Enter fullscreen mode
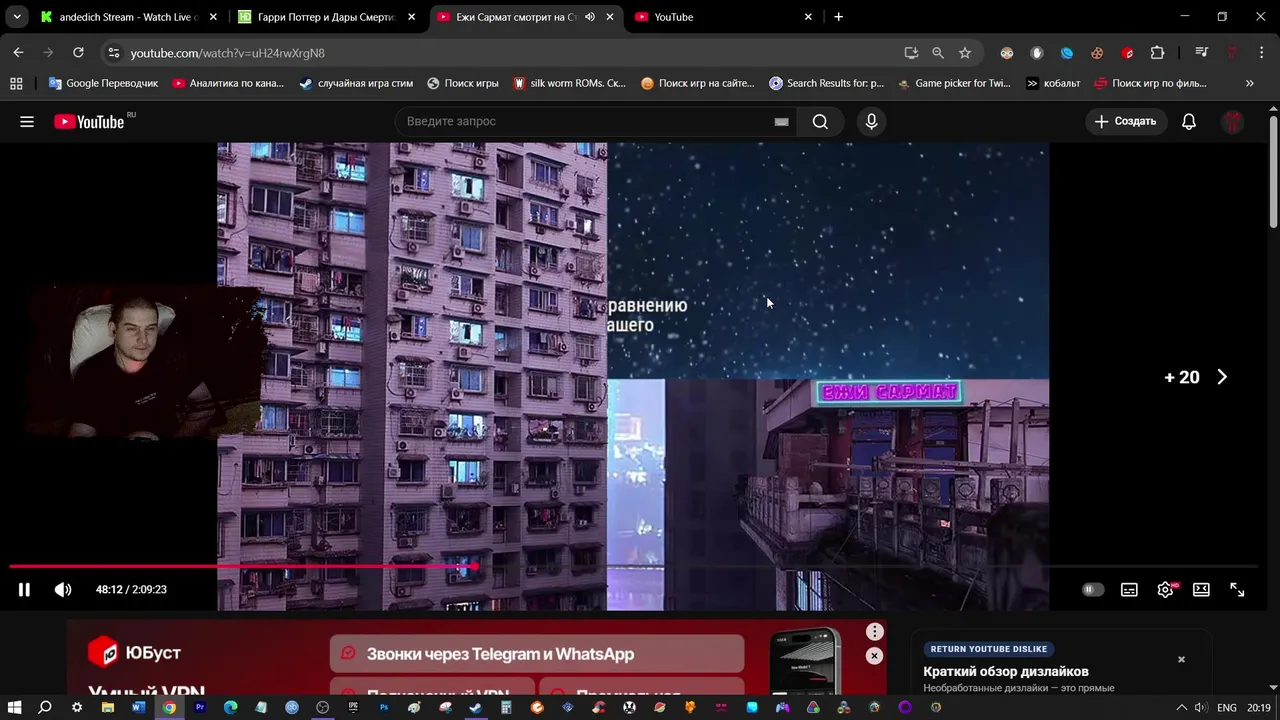1280x720 pixels. coord(1237,590)
